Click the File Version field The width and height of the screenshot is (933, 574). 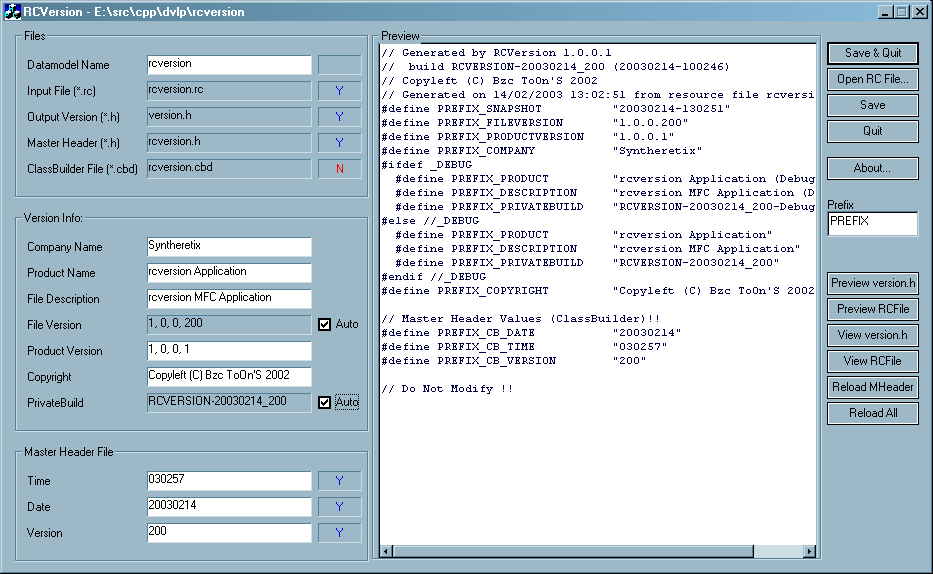point(229,325)
